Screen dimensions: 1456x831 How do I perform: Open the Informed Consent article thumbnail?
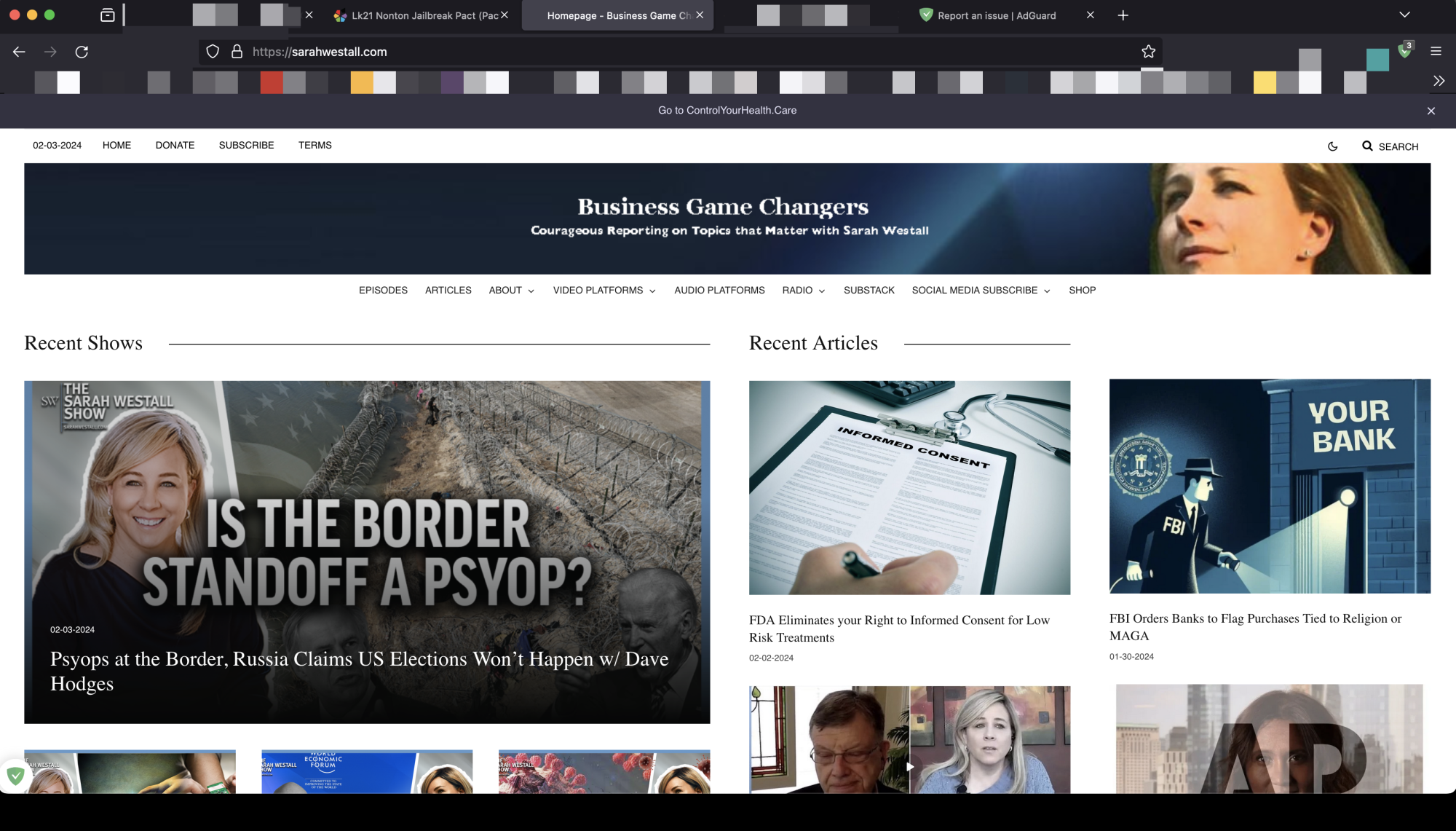[x=909, y=487]
